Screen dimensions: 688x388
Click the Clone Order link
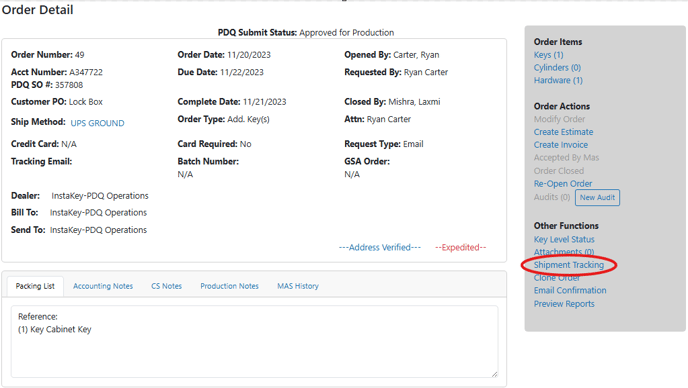(557, 278)
